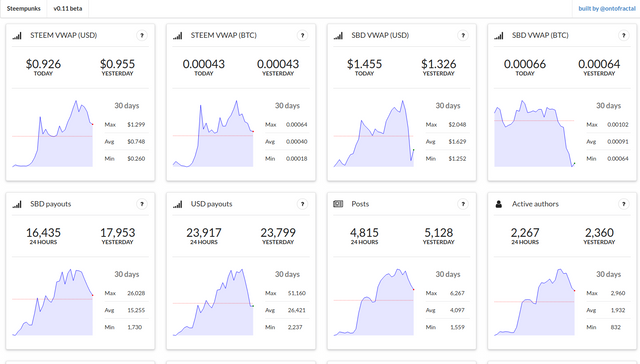Click help icon on STEEM VWAP (BTC) card
The image size is (640, 364).
pyautogui.click(x=302, y=36)
